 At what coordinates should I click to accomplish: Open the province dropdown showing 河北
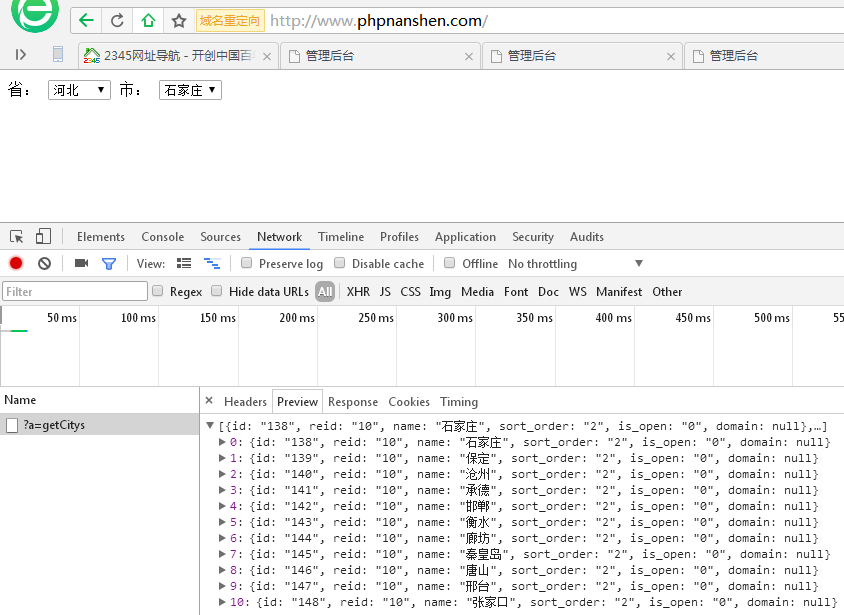coord(79,90)
